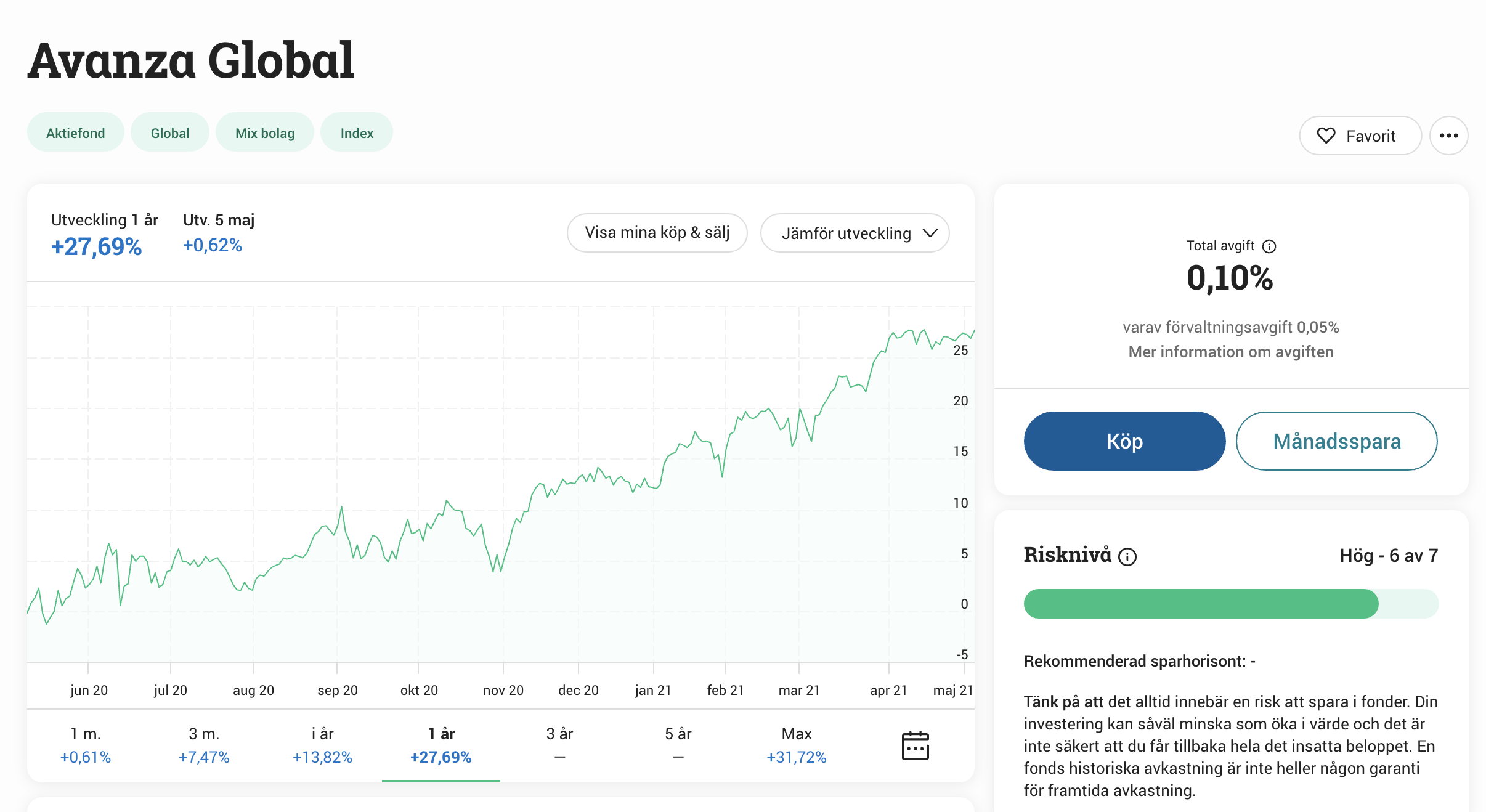Open the calendar date range picker
The width and height of the screenshot is (1486, 812).
click(x=915, y=745)
